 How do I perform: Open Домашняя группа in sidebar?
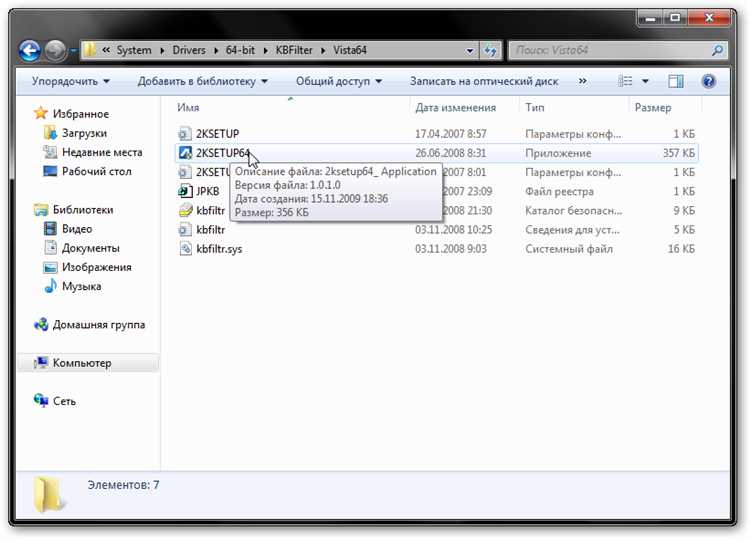point(98,325)
